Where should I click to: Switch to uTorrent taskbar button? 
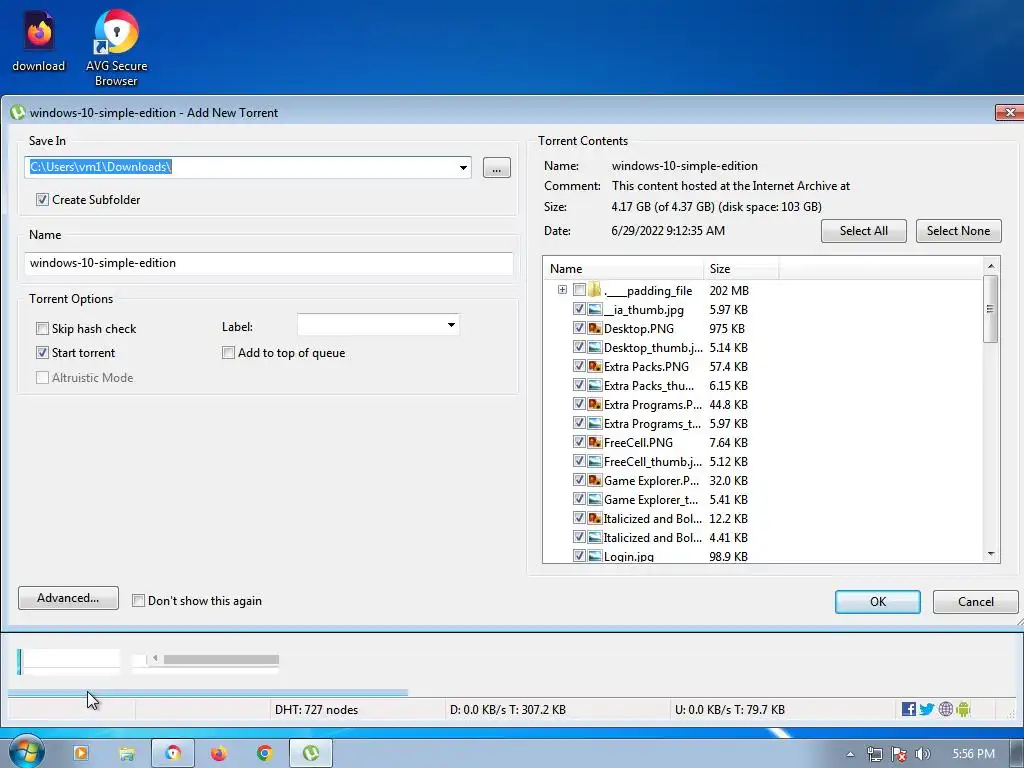[311, 754]
